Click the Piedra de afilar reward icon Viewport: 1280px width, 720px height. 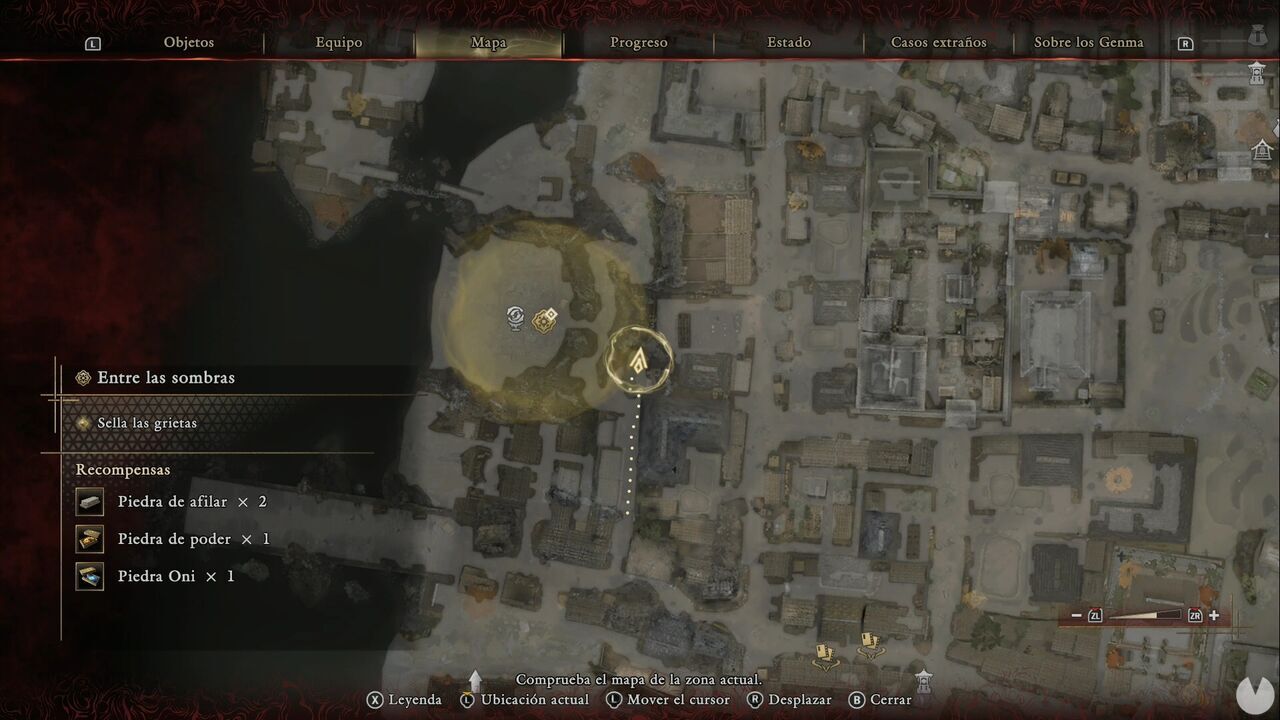pyautogui.click(x=89, y=502)
